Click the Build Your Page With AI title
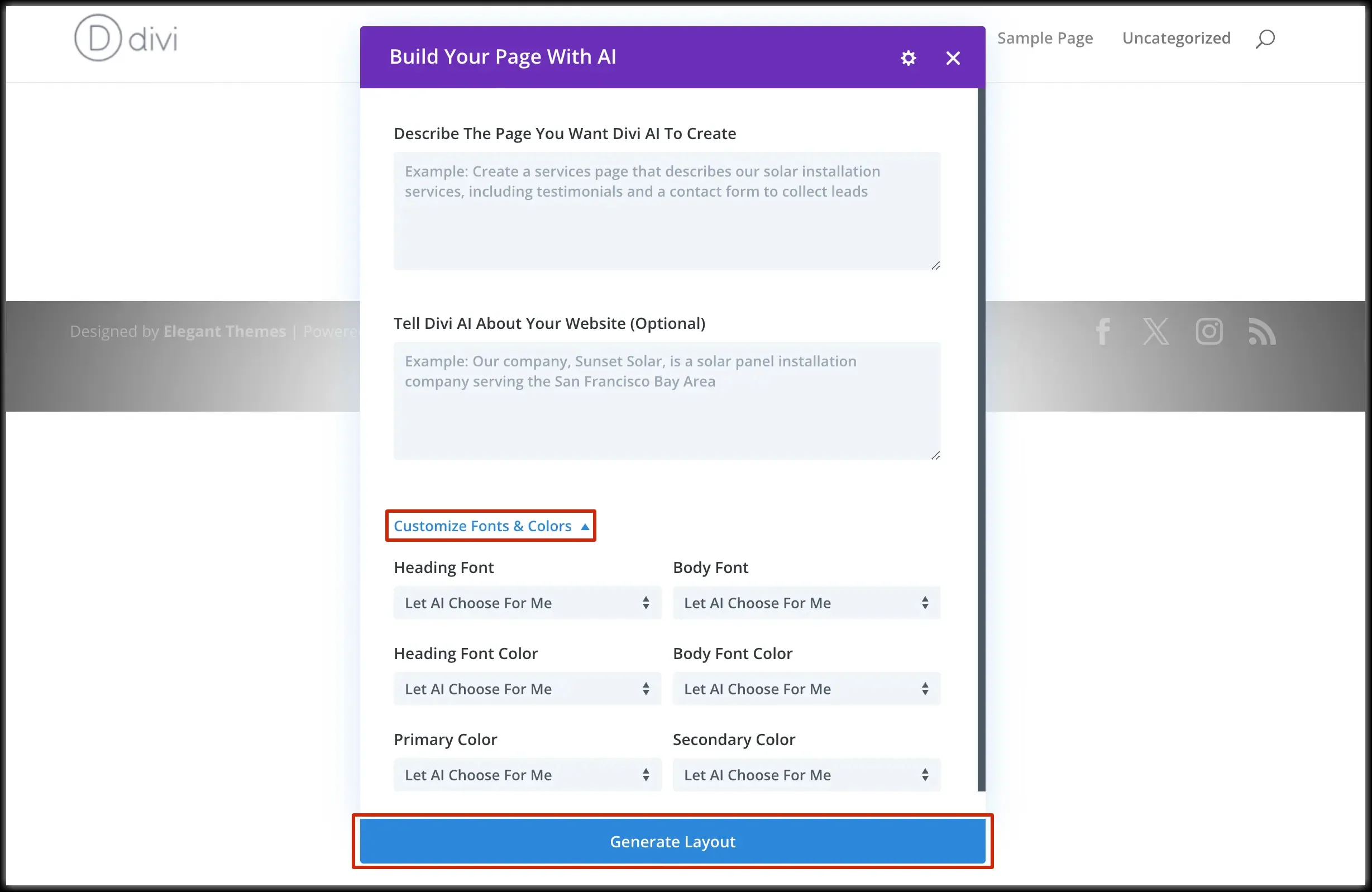This screenshot has width=1372, height=892. coord(503,56)
